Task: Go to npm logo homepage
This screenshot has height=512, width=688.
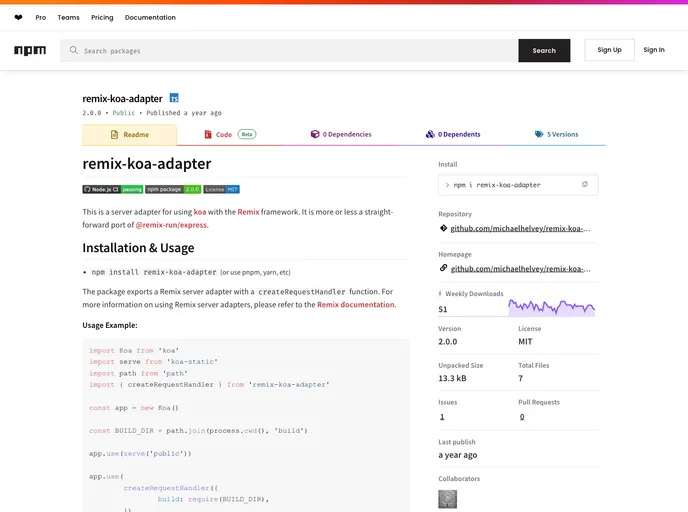Action: [x=30, y=50]
